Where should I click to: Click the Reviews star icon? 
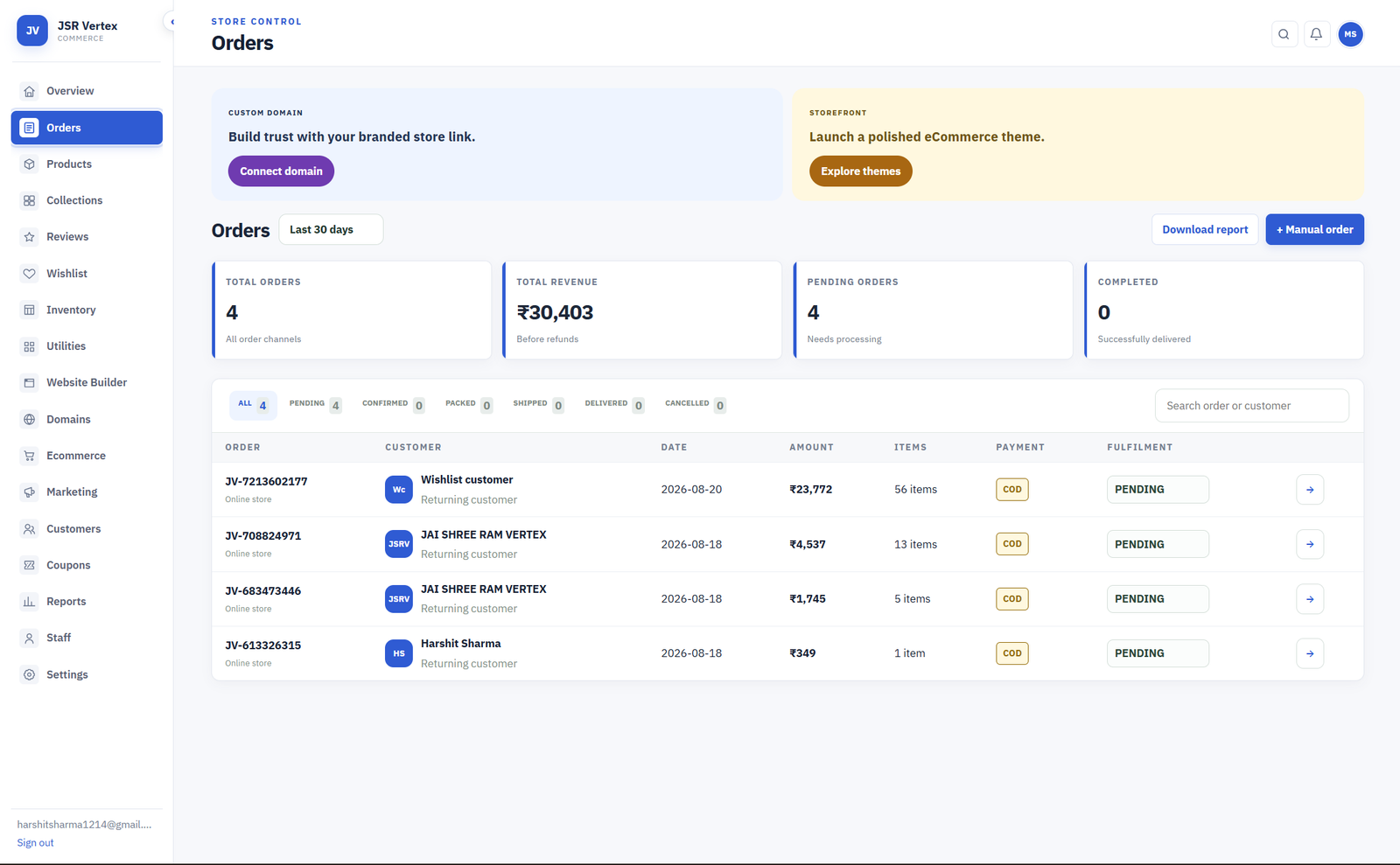point(29,237)
